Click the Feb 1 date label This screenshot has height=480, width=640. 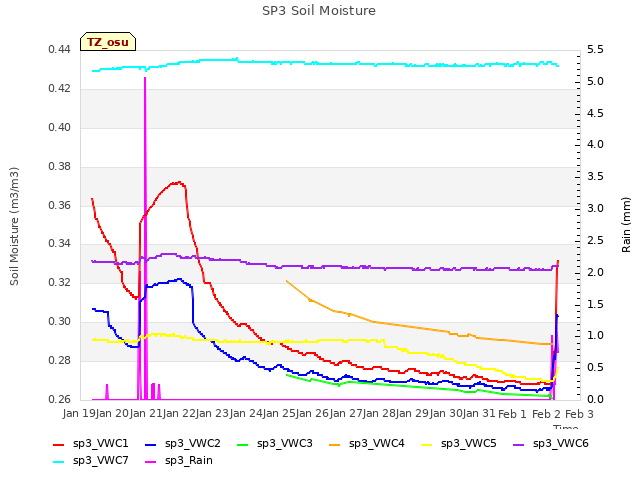tap(513, 414)
